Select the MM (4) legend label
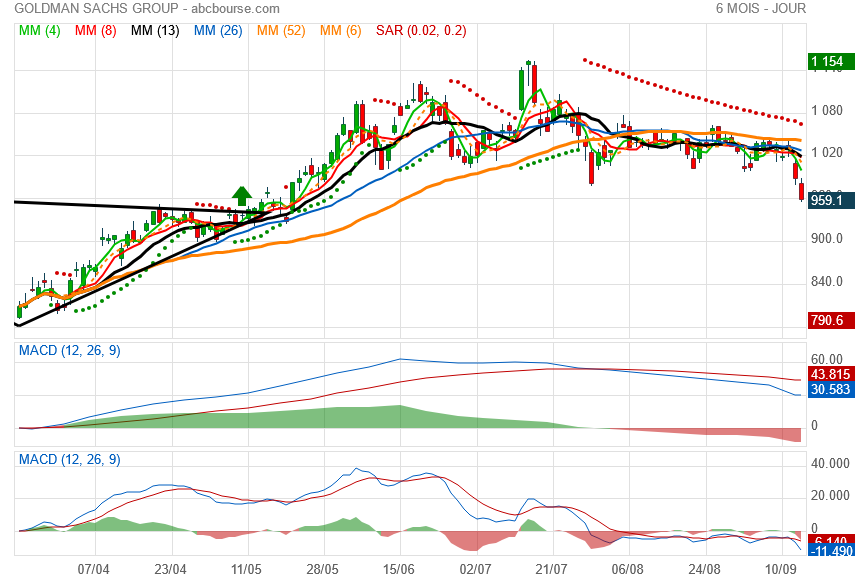The width and height of the screenshot is (855, 580). 39,31
